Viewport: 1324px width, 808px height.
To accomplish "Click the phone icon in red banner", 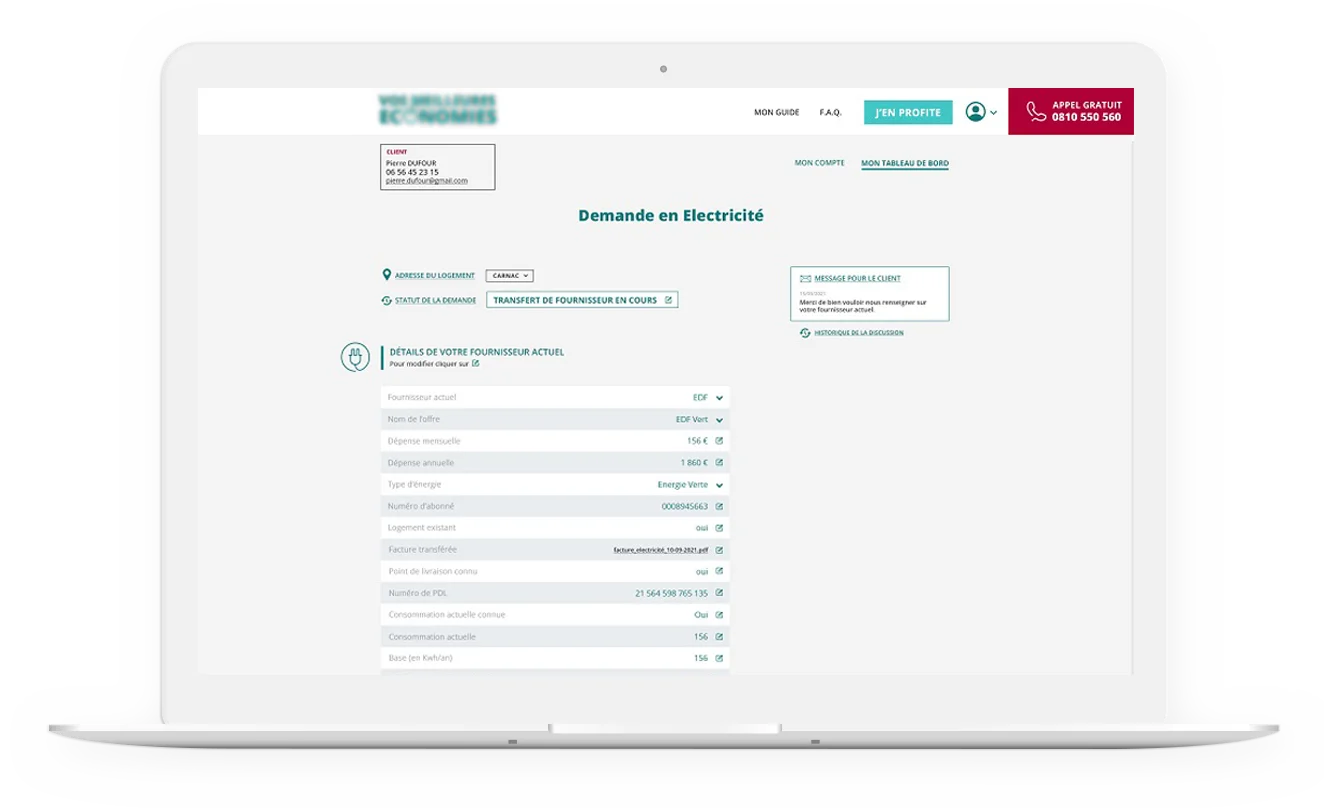I will 1036,111.
